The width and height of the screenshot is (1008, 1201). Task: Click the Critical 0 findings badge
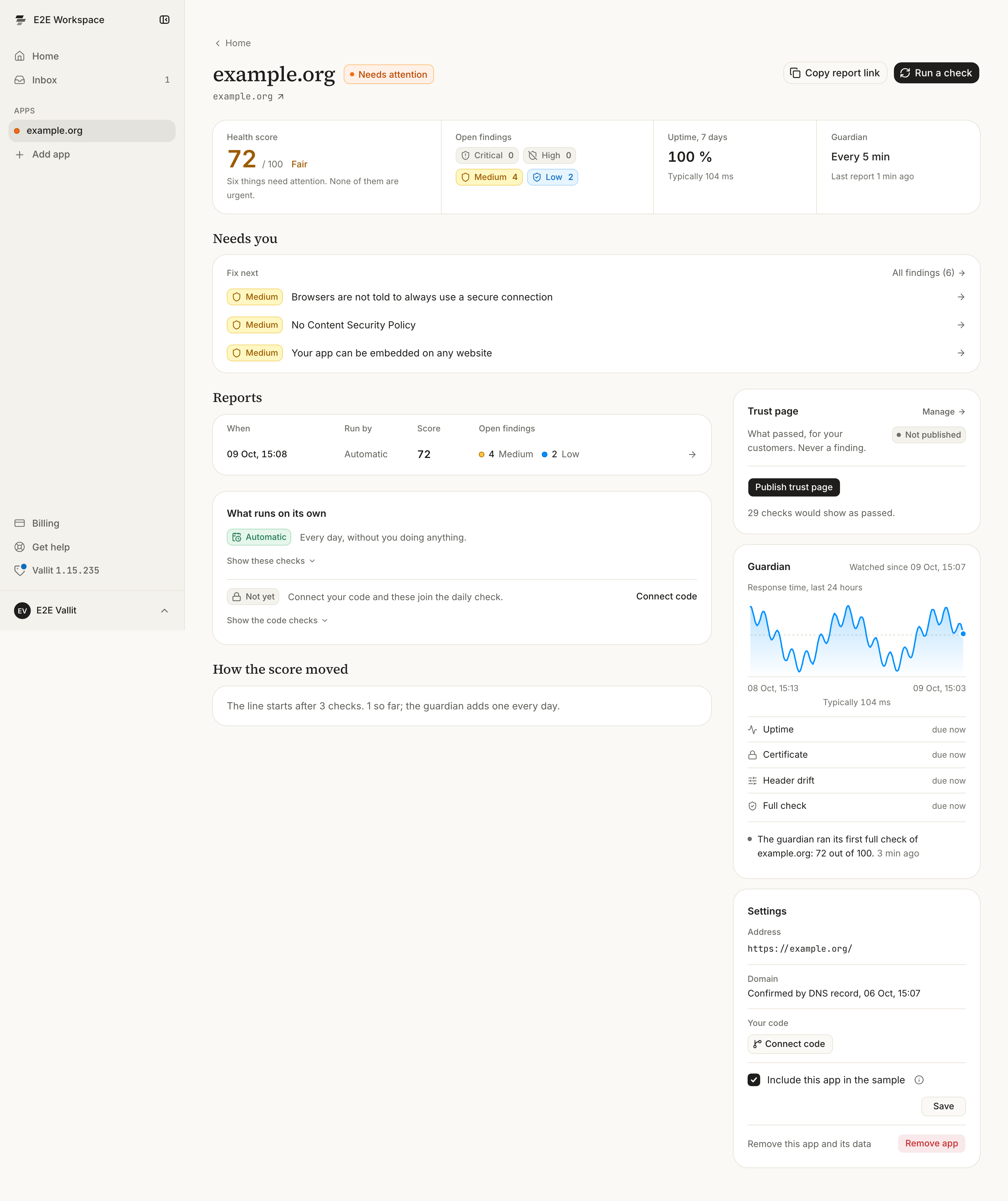[487, 155]
